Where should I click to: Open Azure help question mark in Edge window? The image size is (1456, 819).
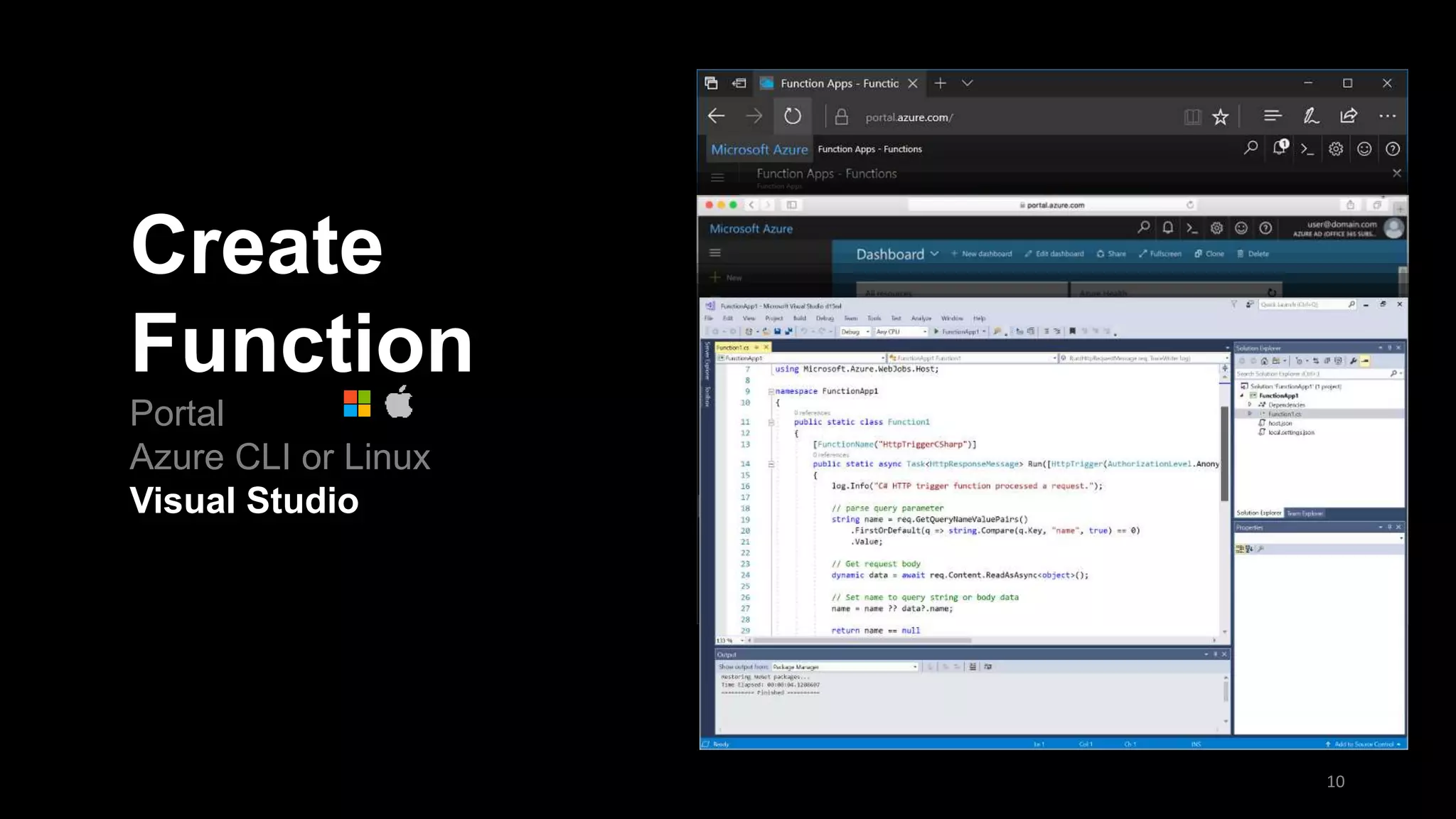(1393, 149)
